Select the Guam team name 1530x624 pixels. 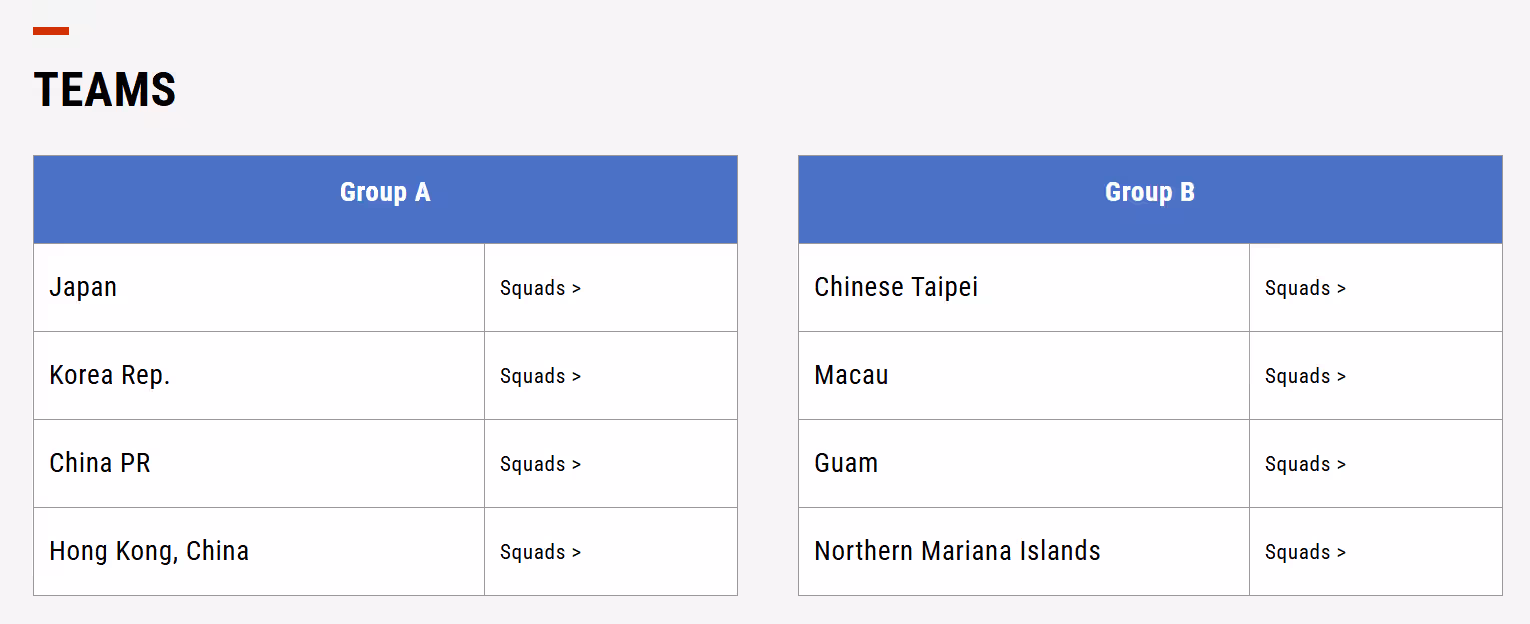click(846, 464)
